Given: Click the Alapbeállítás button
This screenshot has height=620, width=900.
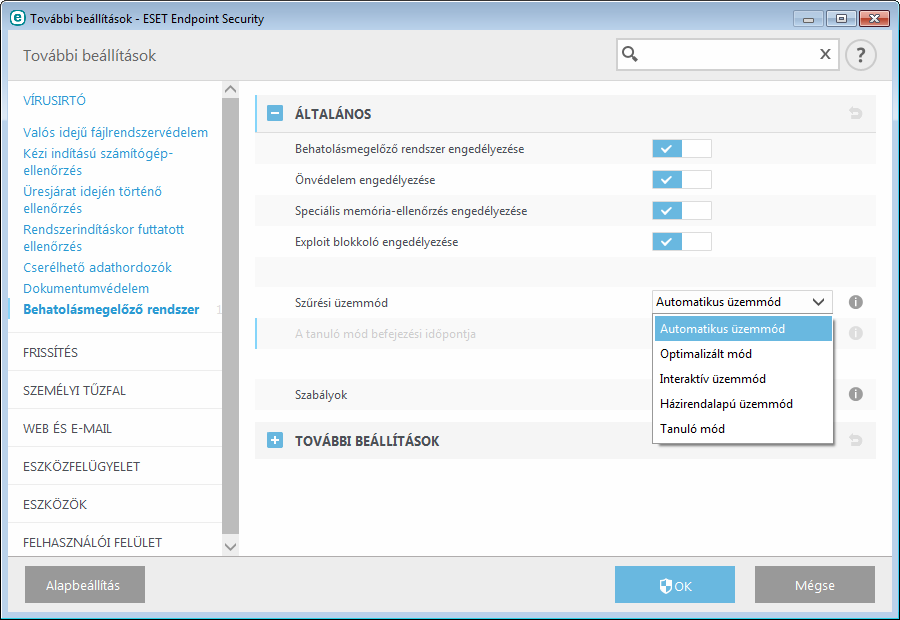Looking at the screenshot, I should tap(85, 585).
